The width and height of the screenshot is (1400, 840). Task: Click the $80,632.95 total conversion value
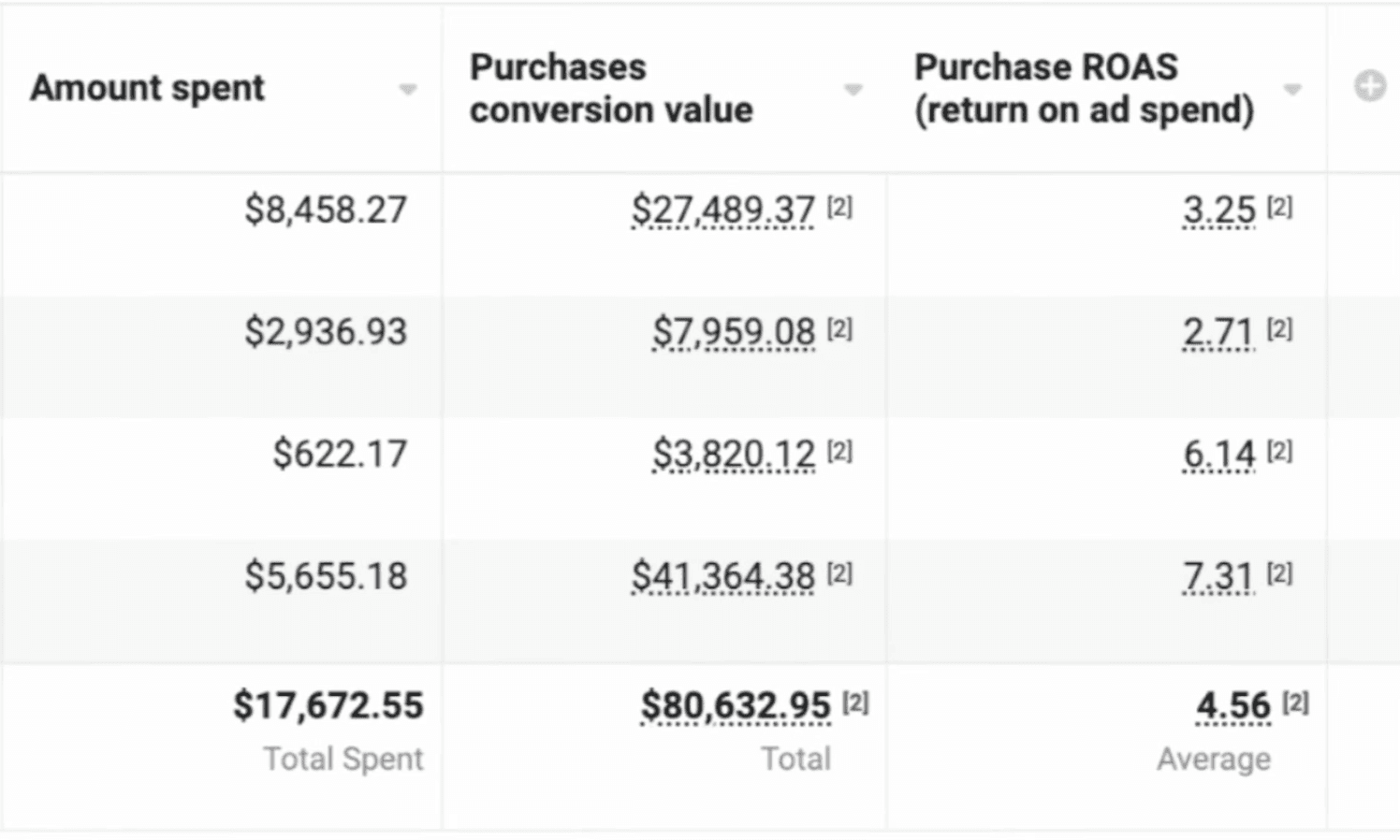point(736,705)
